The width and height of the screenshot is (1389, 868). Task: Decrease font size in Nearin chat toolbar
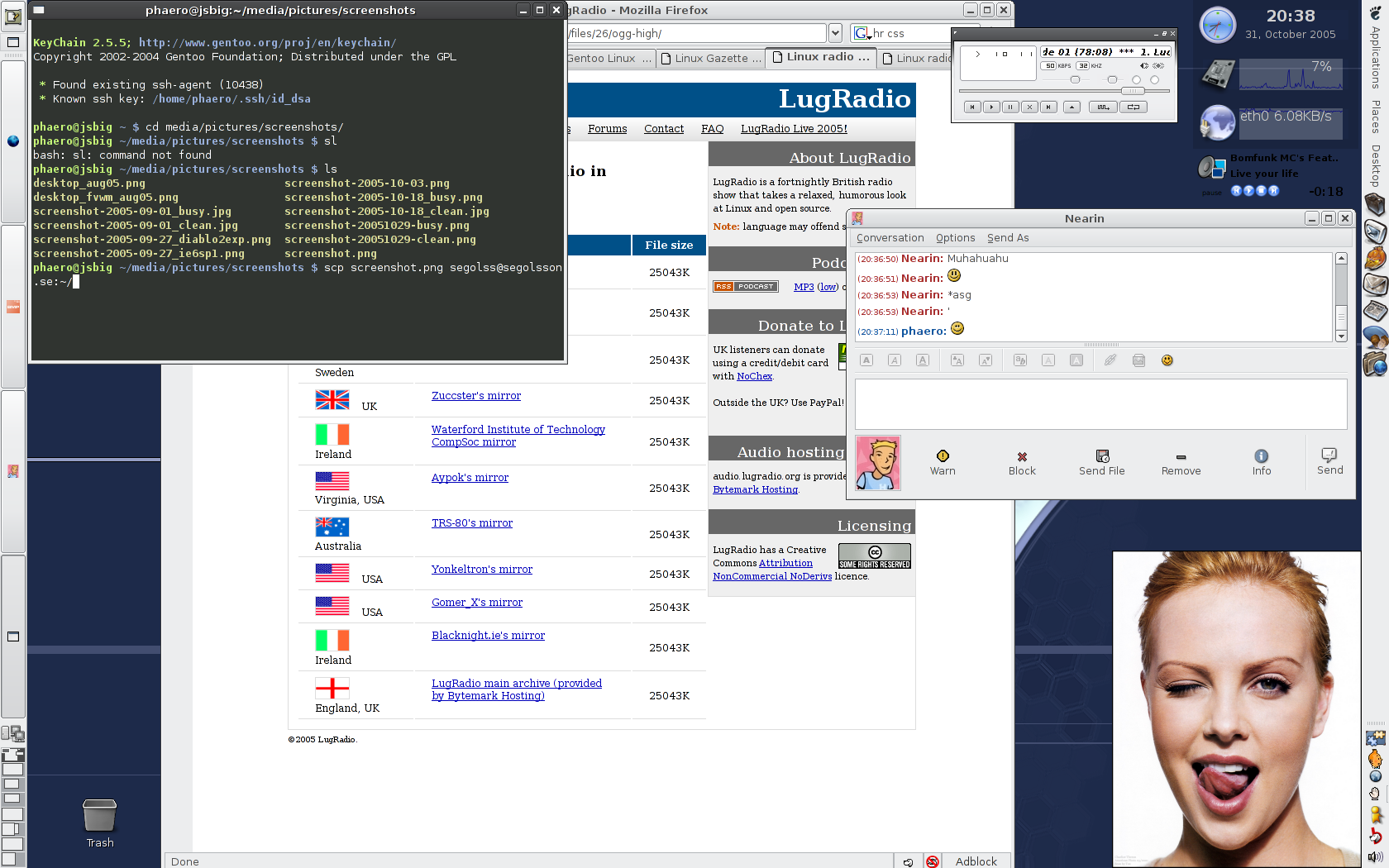[x=986, y=360]
